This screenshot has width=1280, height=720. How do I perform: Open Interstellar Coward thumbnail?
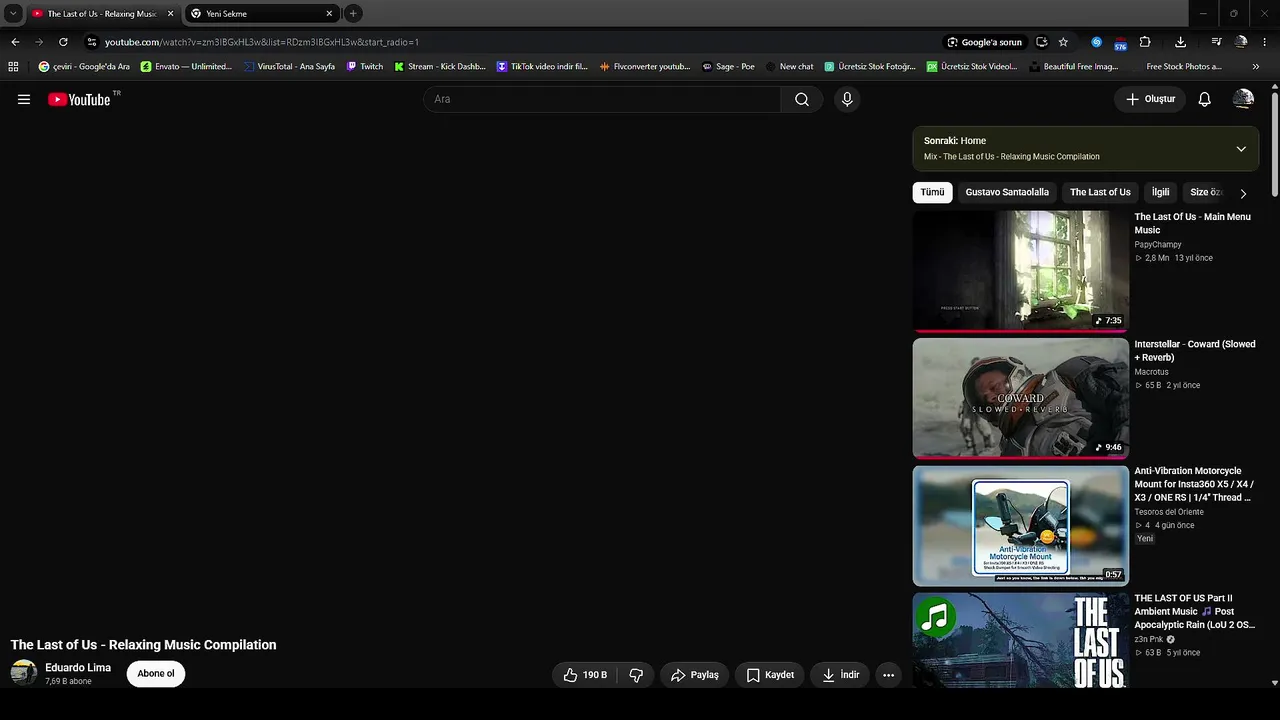(x=1020, y=398)
